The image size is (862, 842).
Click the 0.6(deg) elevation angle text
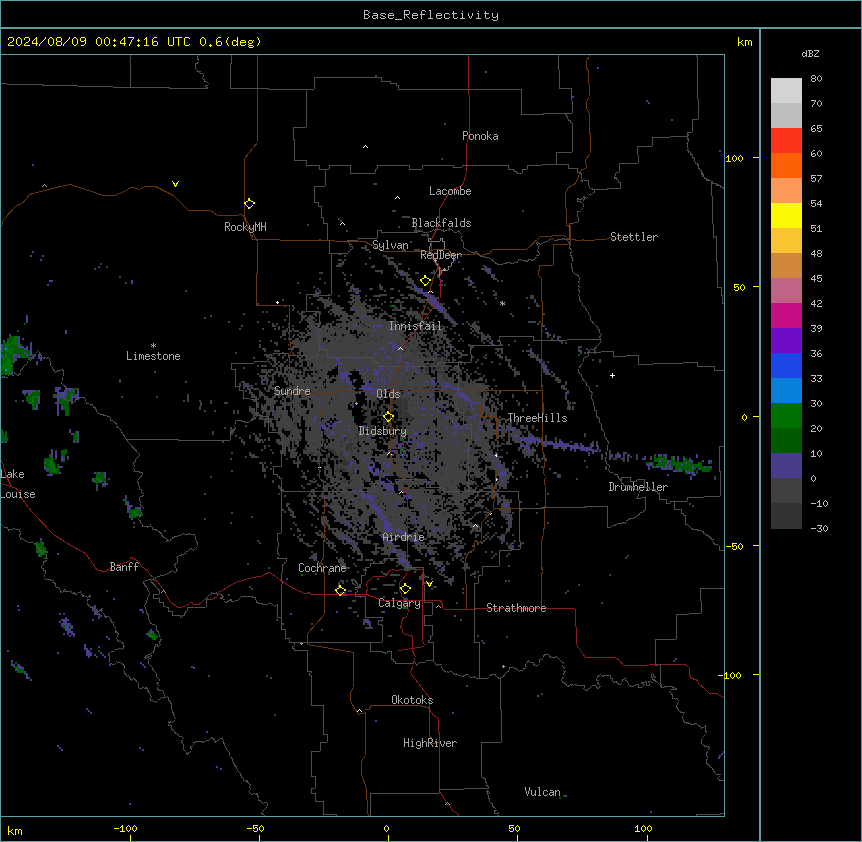(230, 42)
